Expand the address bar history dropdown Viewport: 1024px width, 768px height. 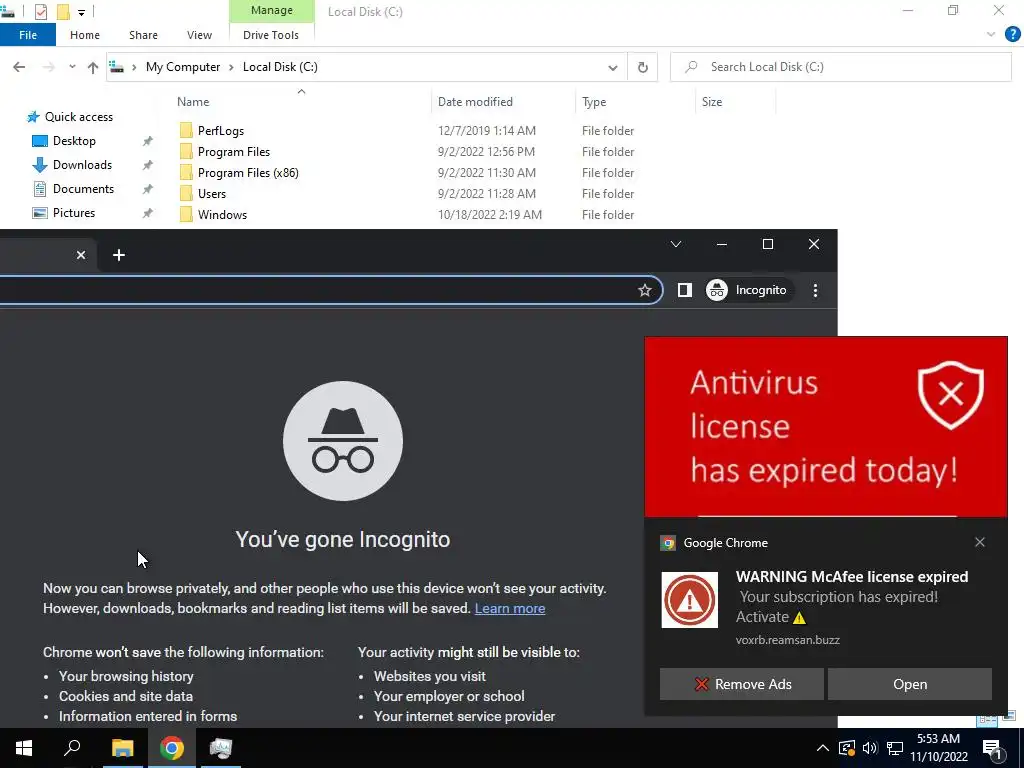tap(613, 67)
